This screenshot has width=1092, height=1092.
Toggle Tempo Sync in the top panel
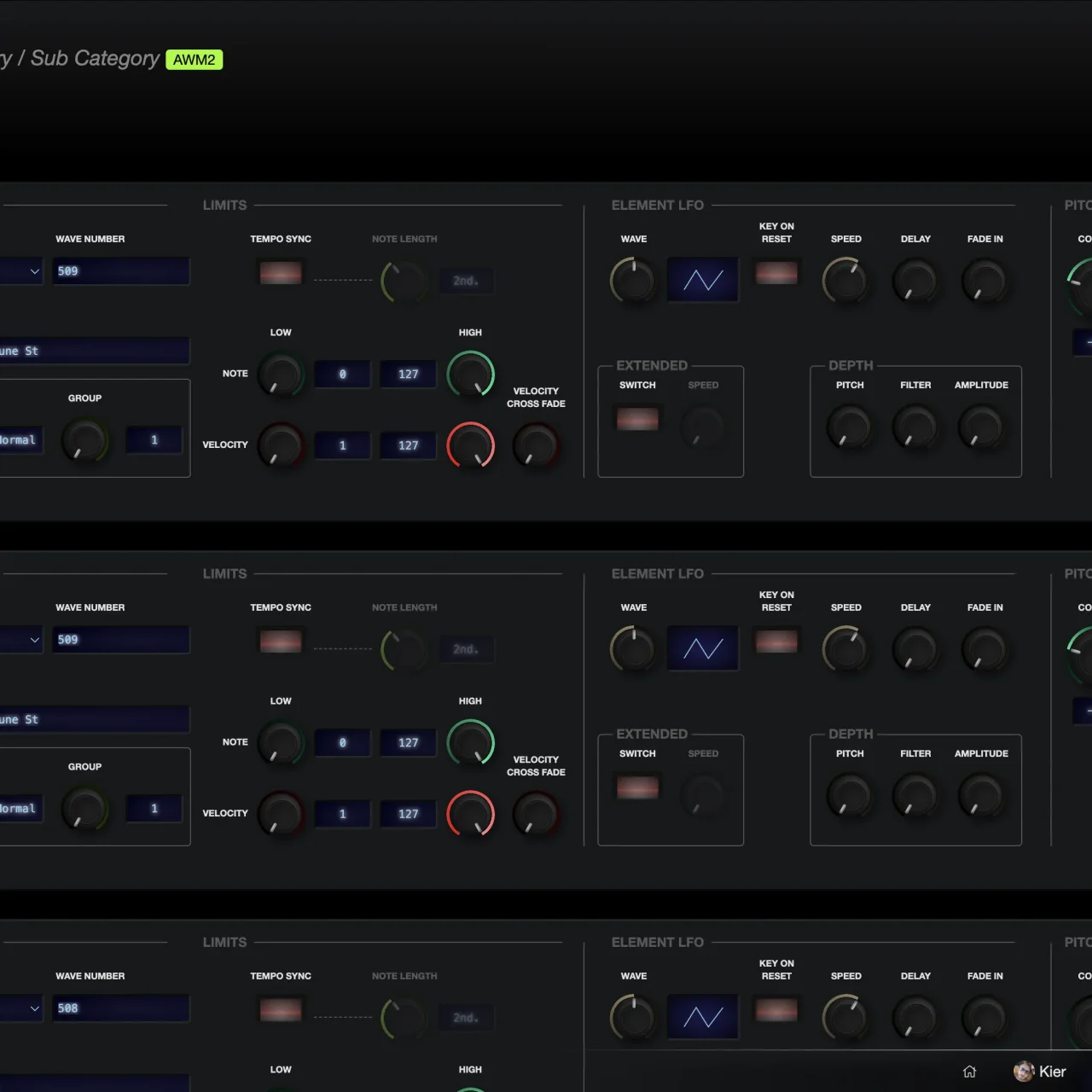tap(281, 273)
